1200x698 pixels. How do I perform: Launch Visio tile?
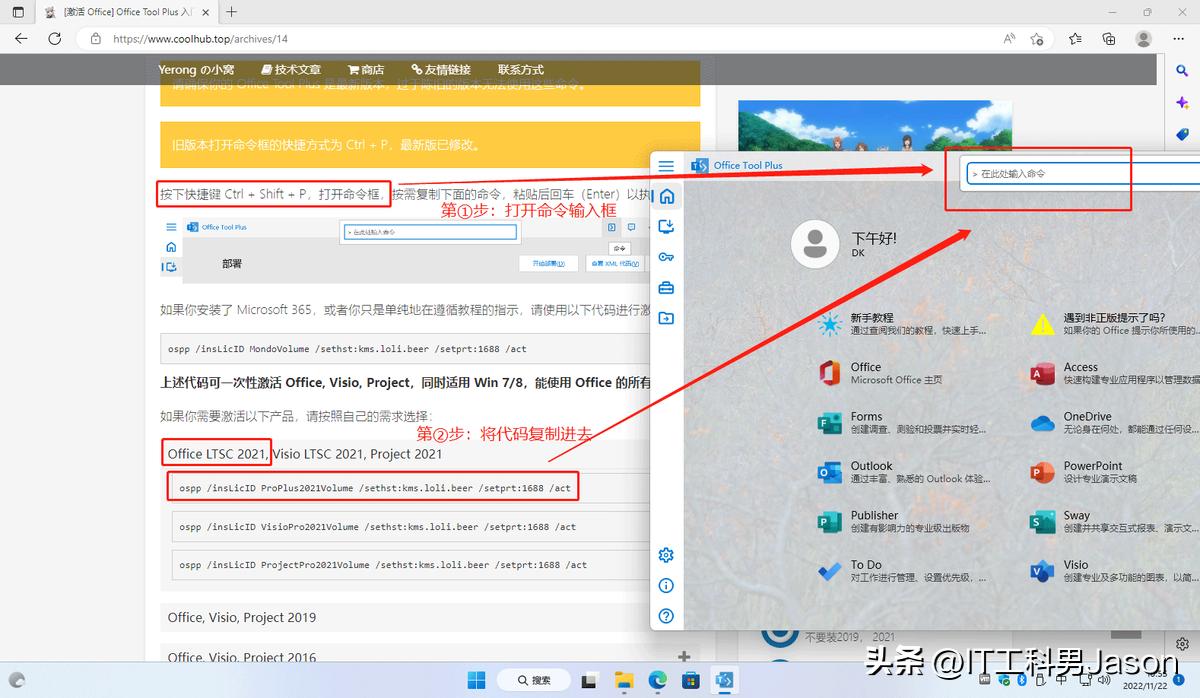pos(1113,571)
